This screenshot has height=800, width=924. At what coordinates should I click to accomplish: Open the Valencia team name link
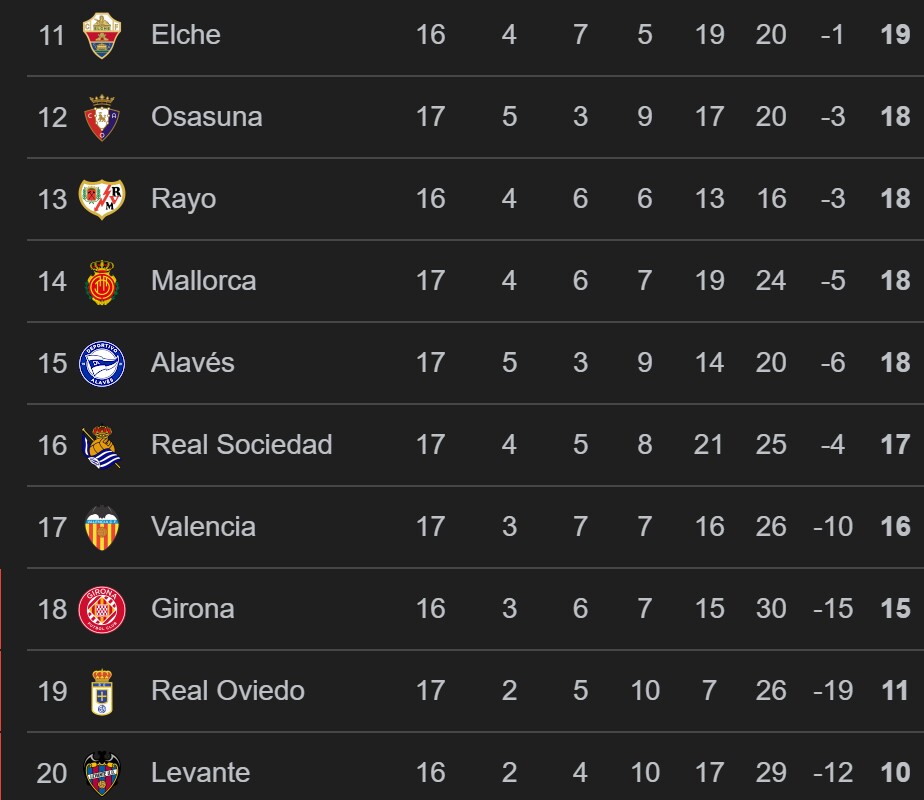203,527
